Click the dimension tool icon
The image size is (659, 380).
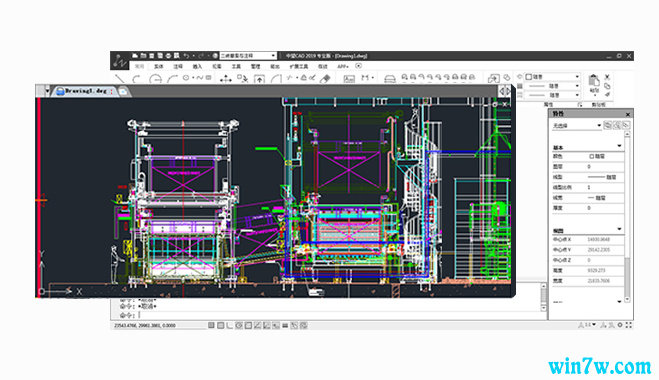click(x=365, y=78)
